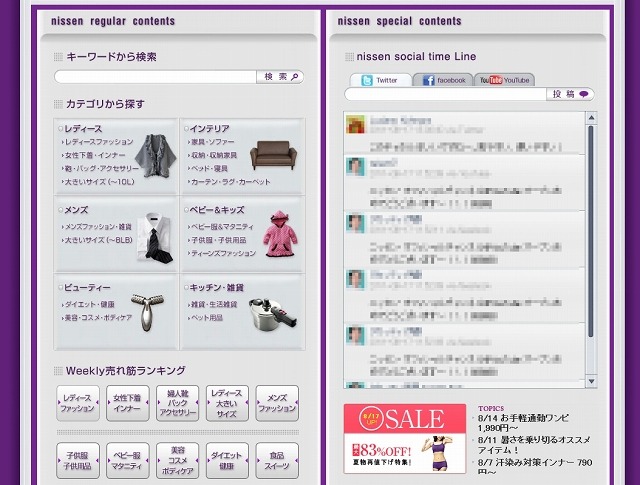This screenshot has height=485, width=640.
Task: Select ベビー服マタニティ ranking button
Action: [127, 461]
